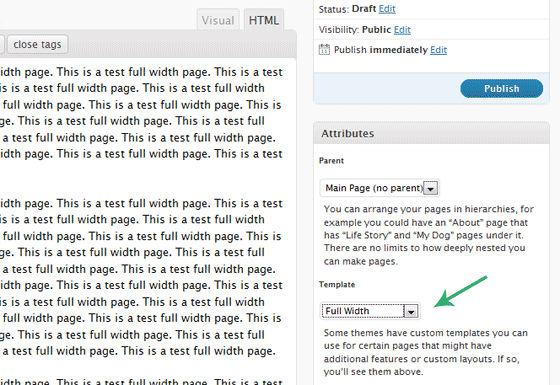Edit the Public visibility setting
Image resolution: width=560 pixels, height=385 pixels.
(x=402, y=30)
